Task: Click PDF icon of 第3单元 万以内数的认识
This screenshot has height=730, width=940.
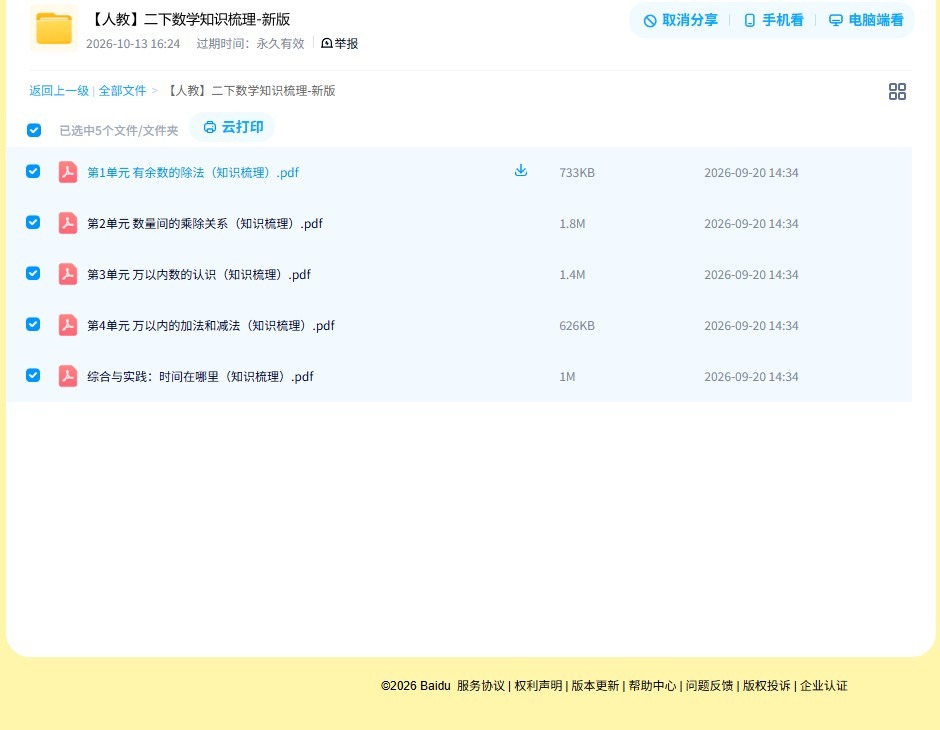Action: pos(68,274)
